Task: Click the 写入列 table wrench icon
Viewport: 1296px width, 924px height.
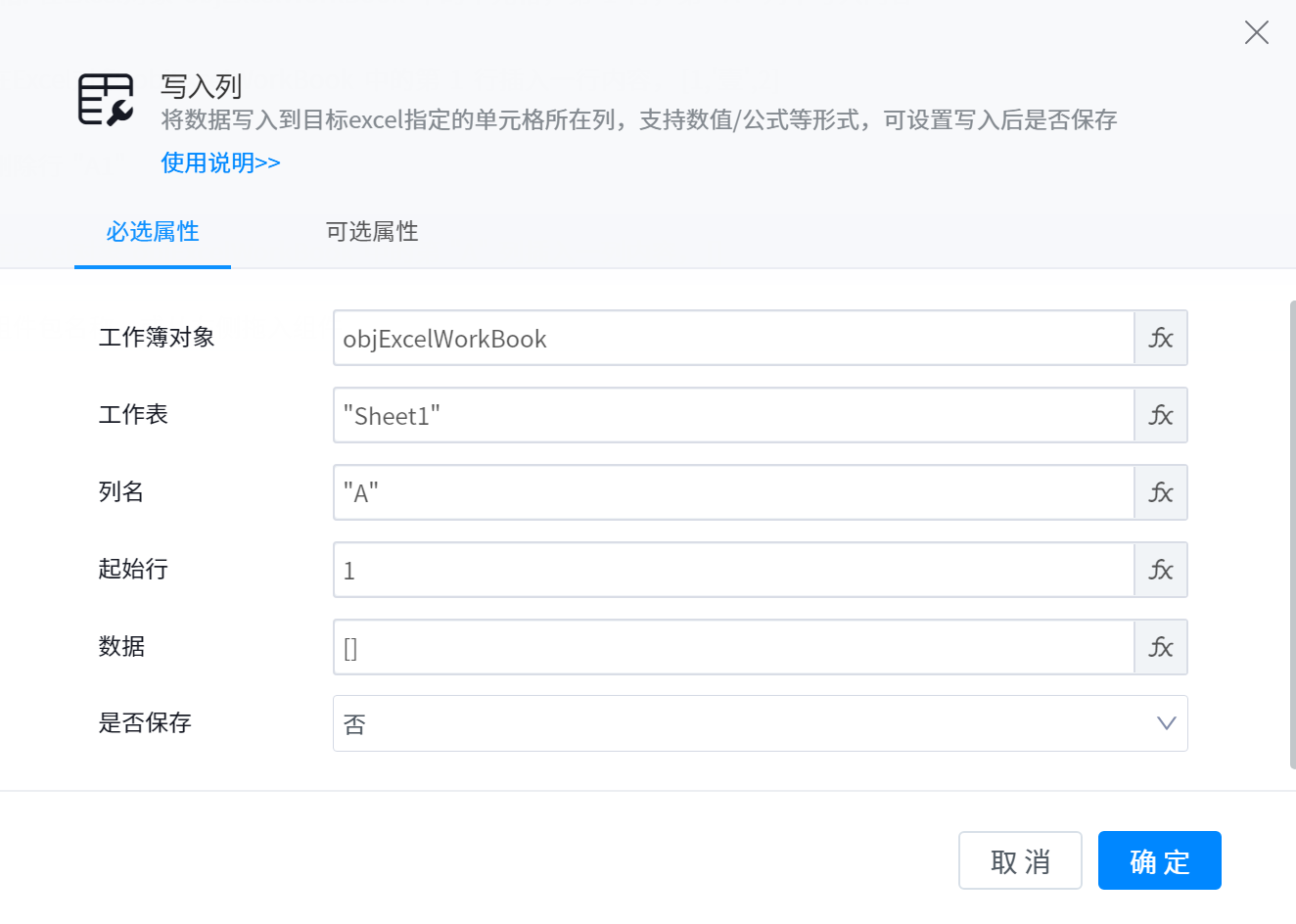Action: [x=106, y=100]
